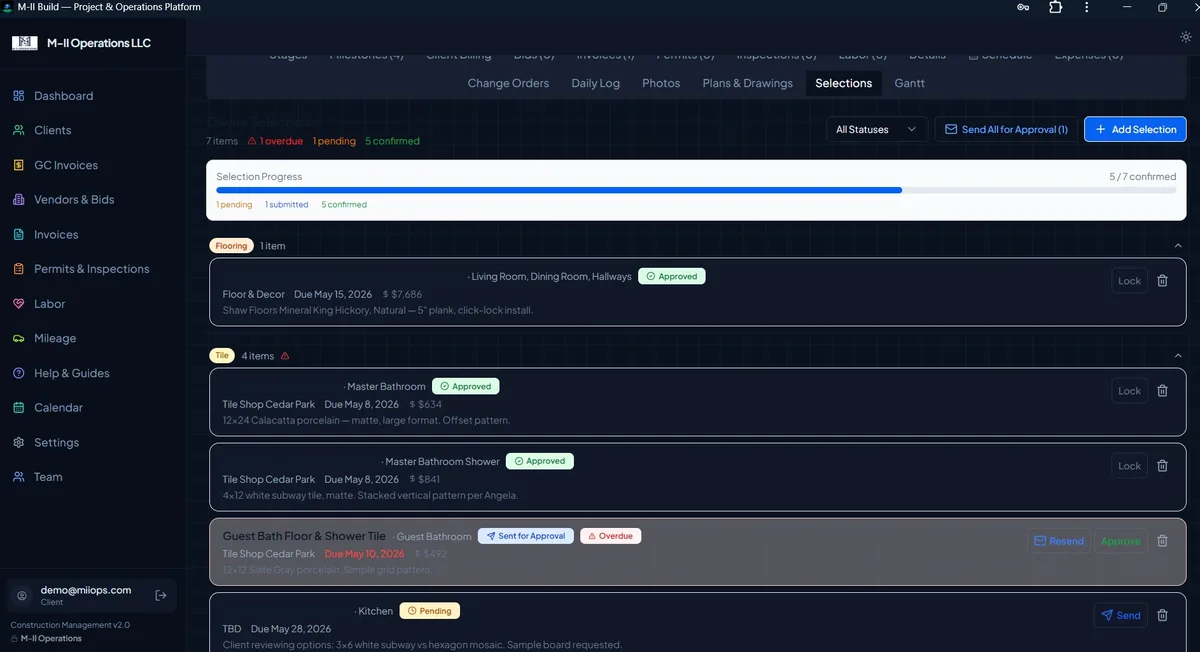This screenshot has height=652, width=1200.
Task: Click the GC Invoices dollar icon
Action: (19, 165)
